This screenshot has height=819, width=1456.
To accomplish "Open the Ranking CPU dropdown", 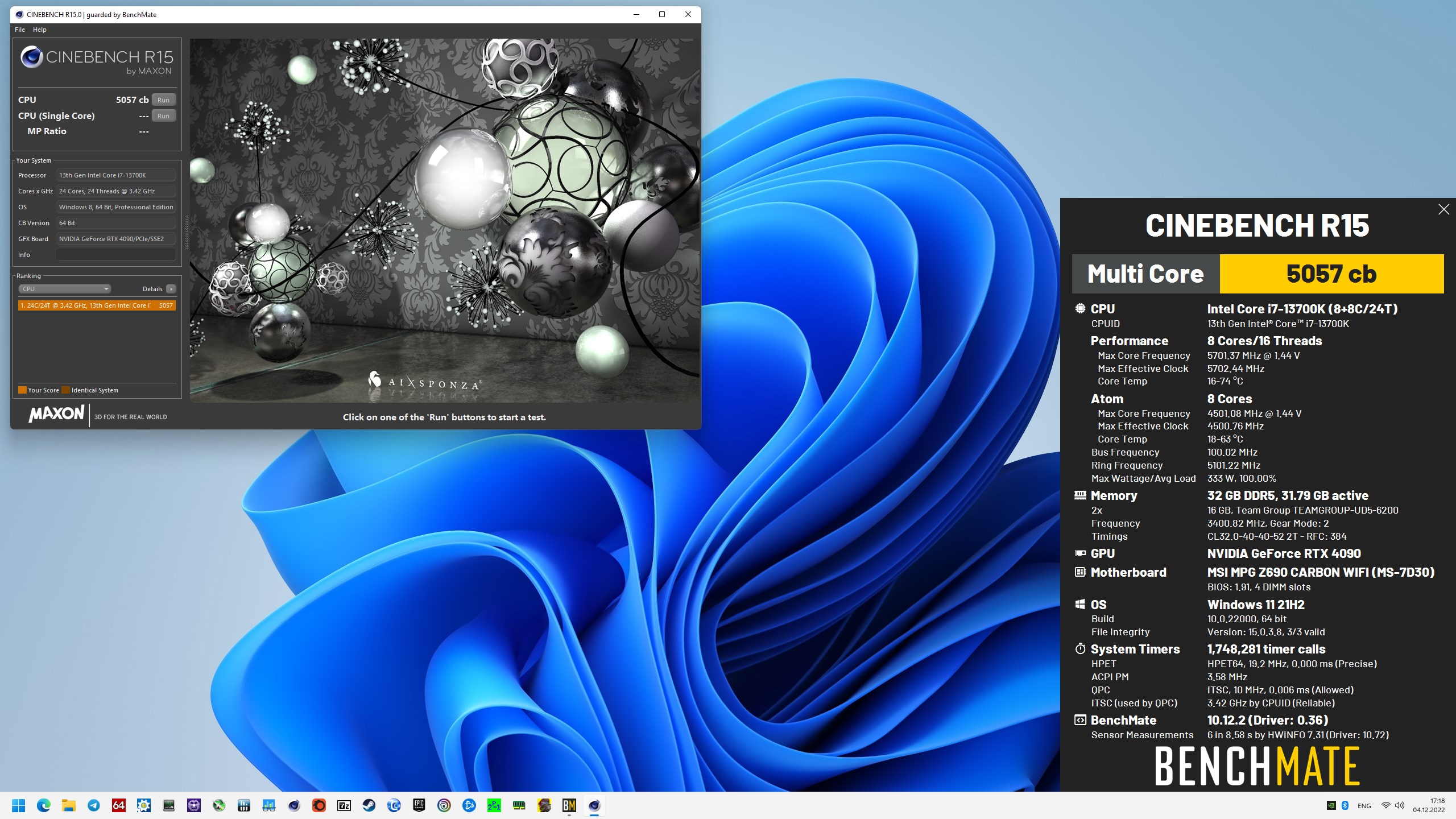I will 65,289.
